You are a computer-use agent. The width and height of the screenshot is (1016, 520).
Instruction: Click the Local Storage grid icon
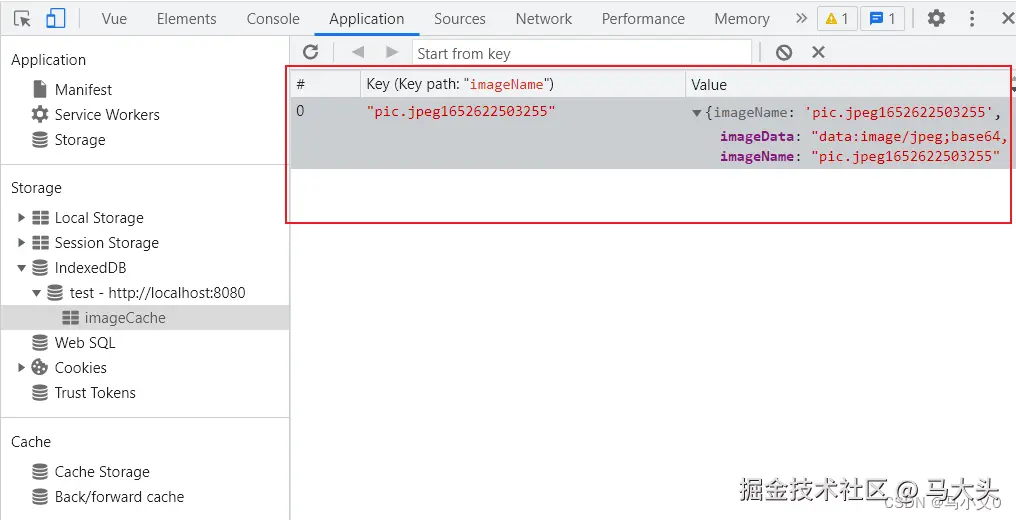pyautogui.click(x=40, y=218)
